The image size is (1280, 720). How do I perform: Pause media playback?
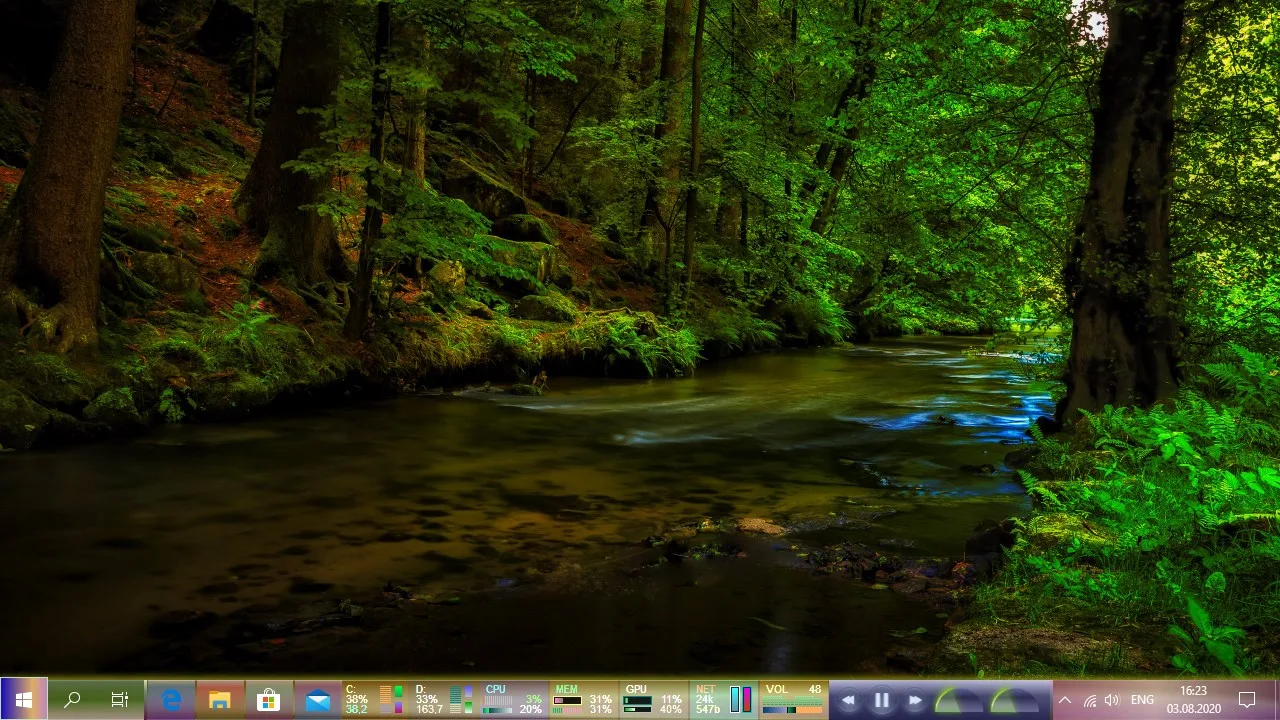(x=882, y=700)
